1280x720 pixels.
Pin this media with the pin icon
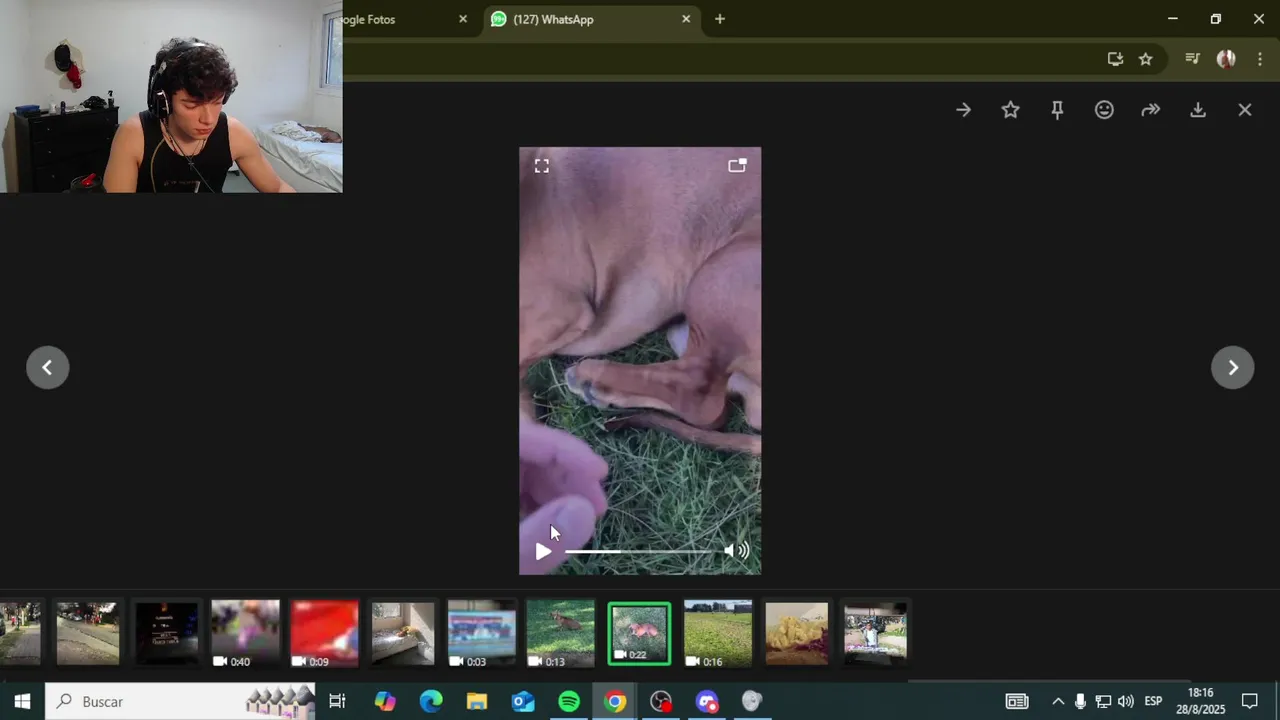pyautogui.click(x=1057, y=110)
